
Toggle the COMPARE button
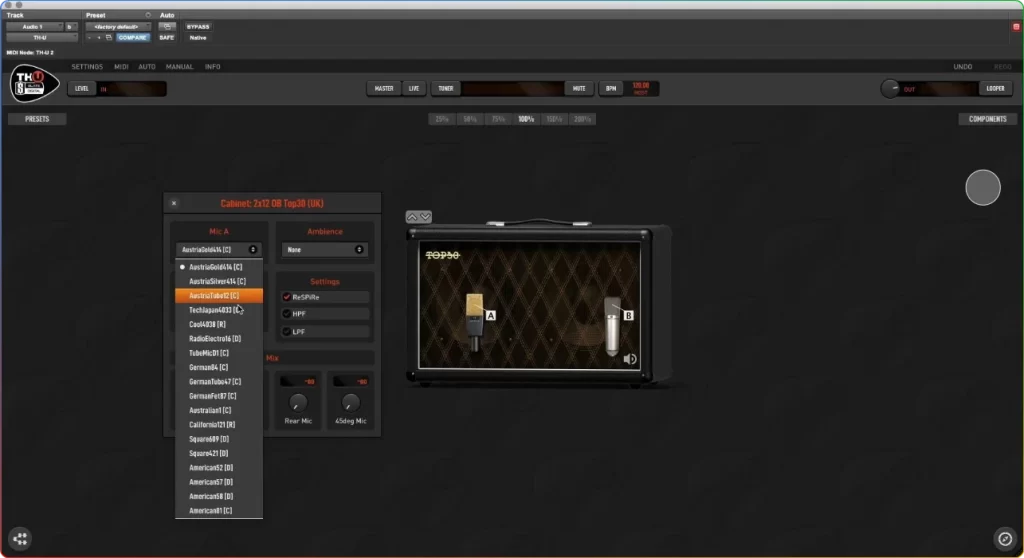click(133, 38)
